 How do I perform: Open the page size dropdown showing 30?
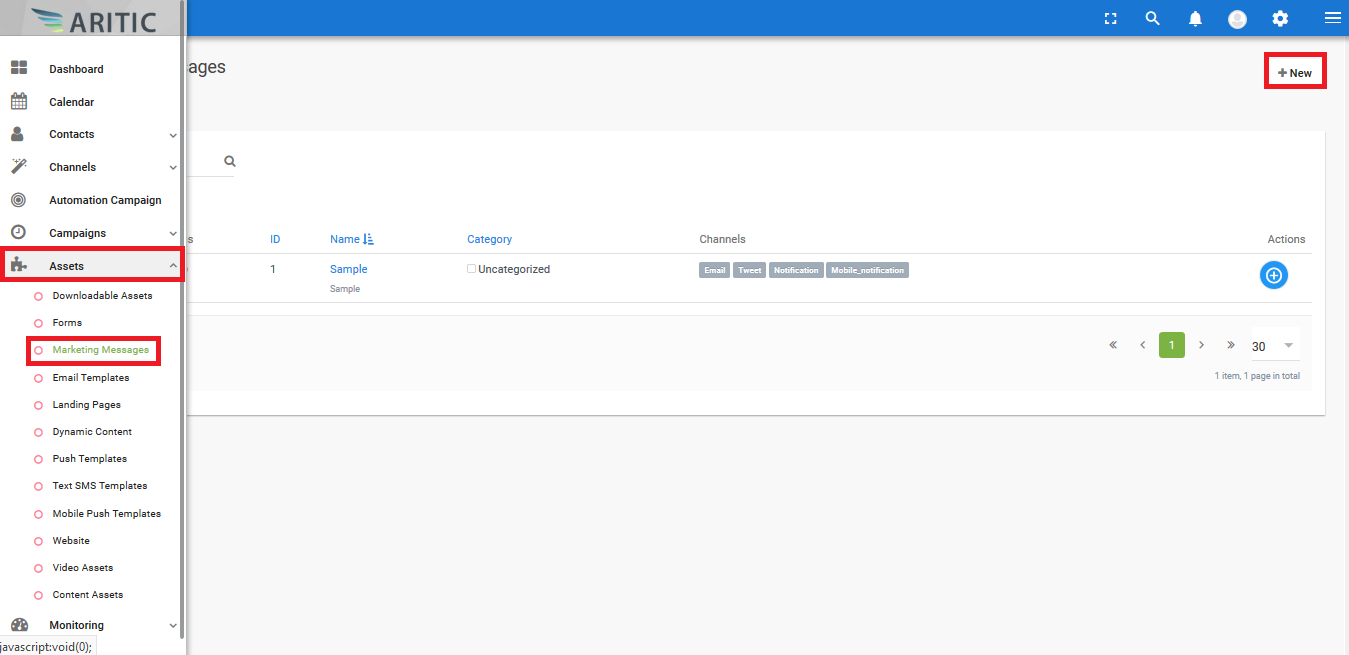point(1275,346)
